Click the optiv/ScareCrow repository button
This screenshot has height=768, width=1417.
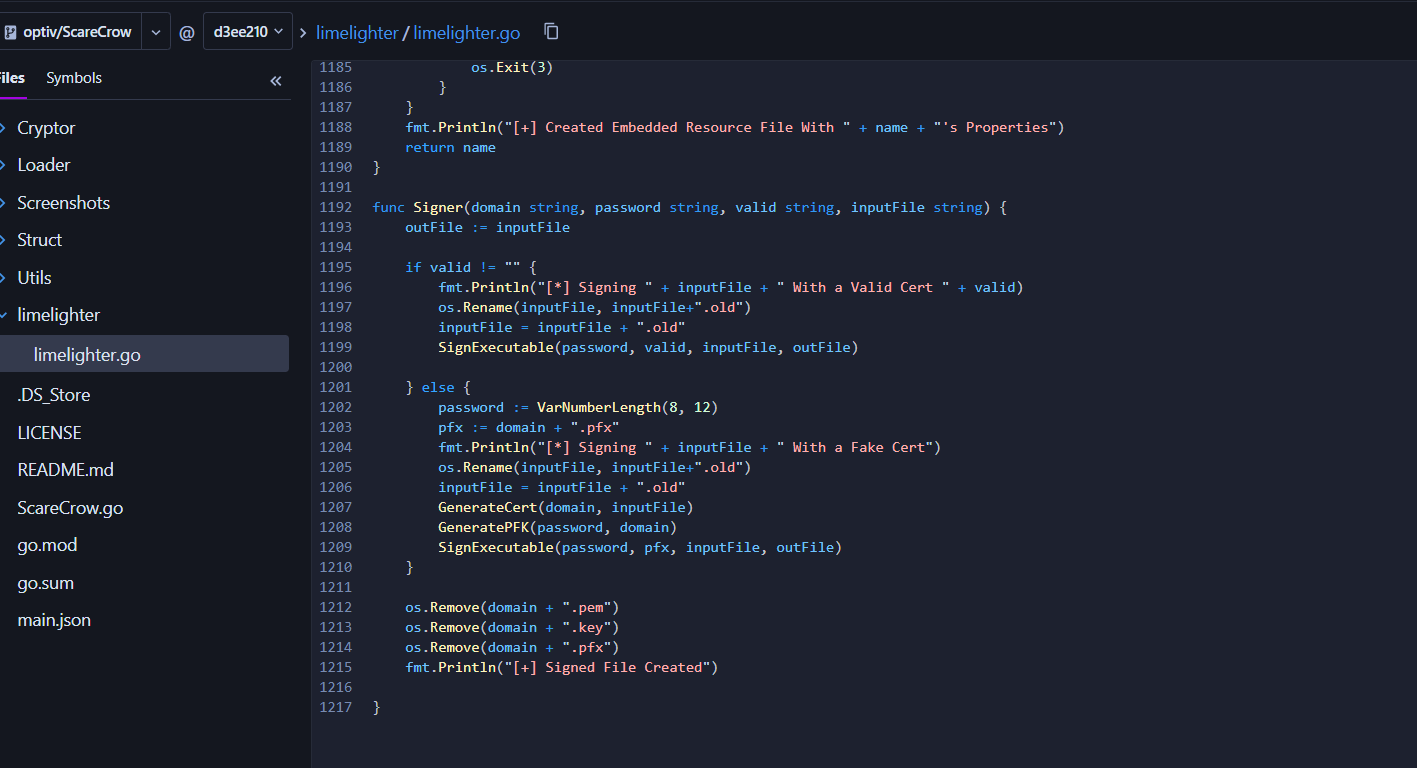[x=68, y=32]
